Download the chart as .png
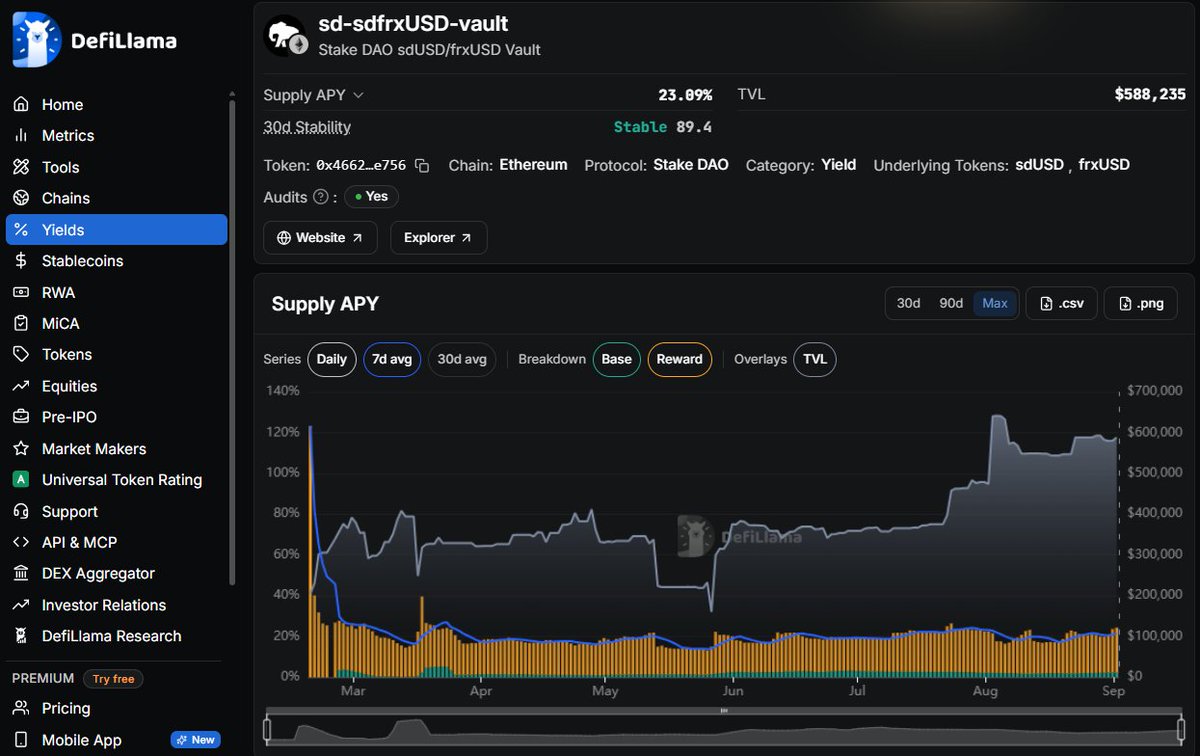The width and height of the screenshot is (1200, 756). (x=1140, y=303)
